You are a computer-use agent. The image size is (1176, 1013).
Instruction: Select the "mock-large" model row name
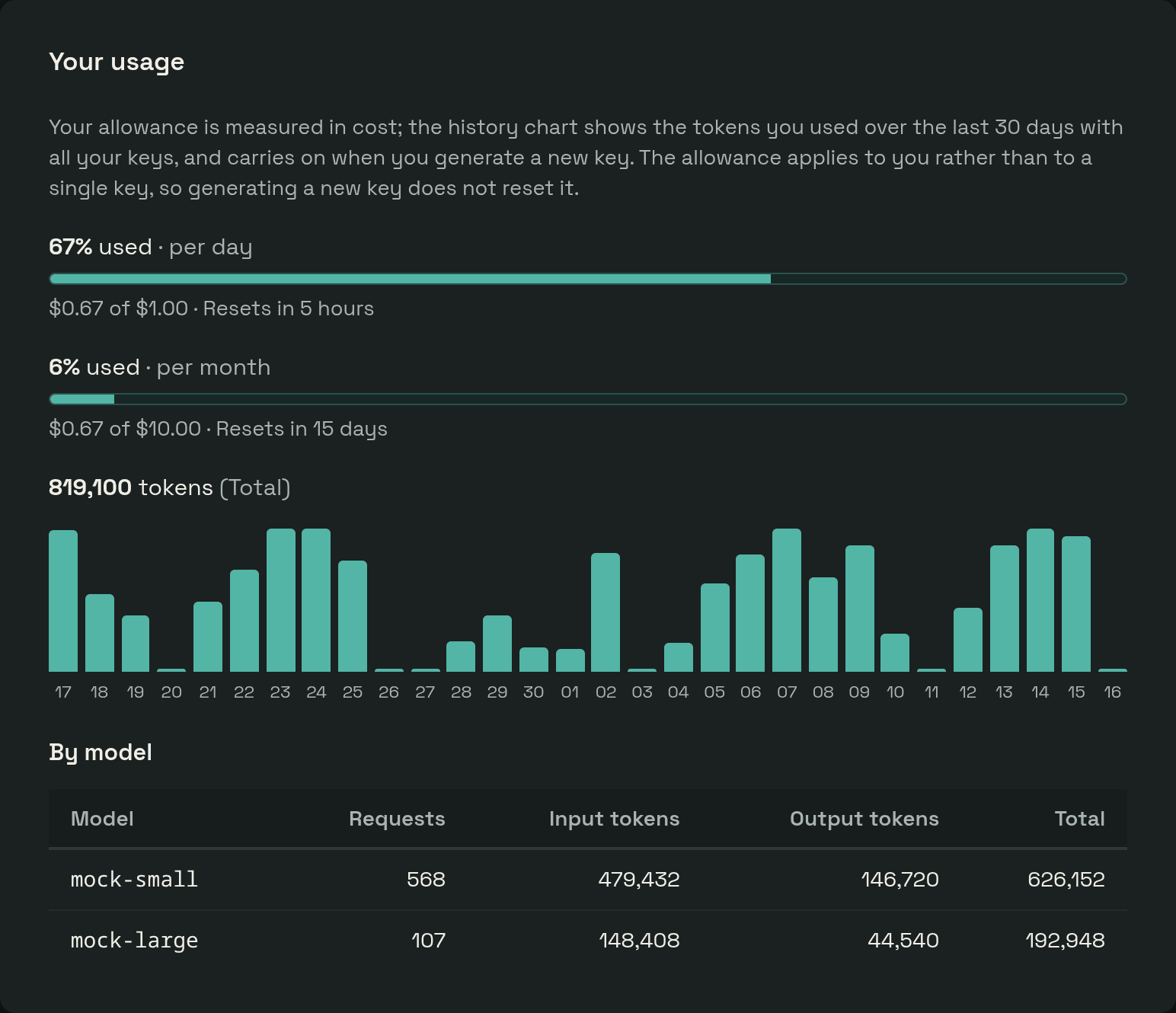pyautogui.click(x=135, y=941)
